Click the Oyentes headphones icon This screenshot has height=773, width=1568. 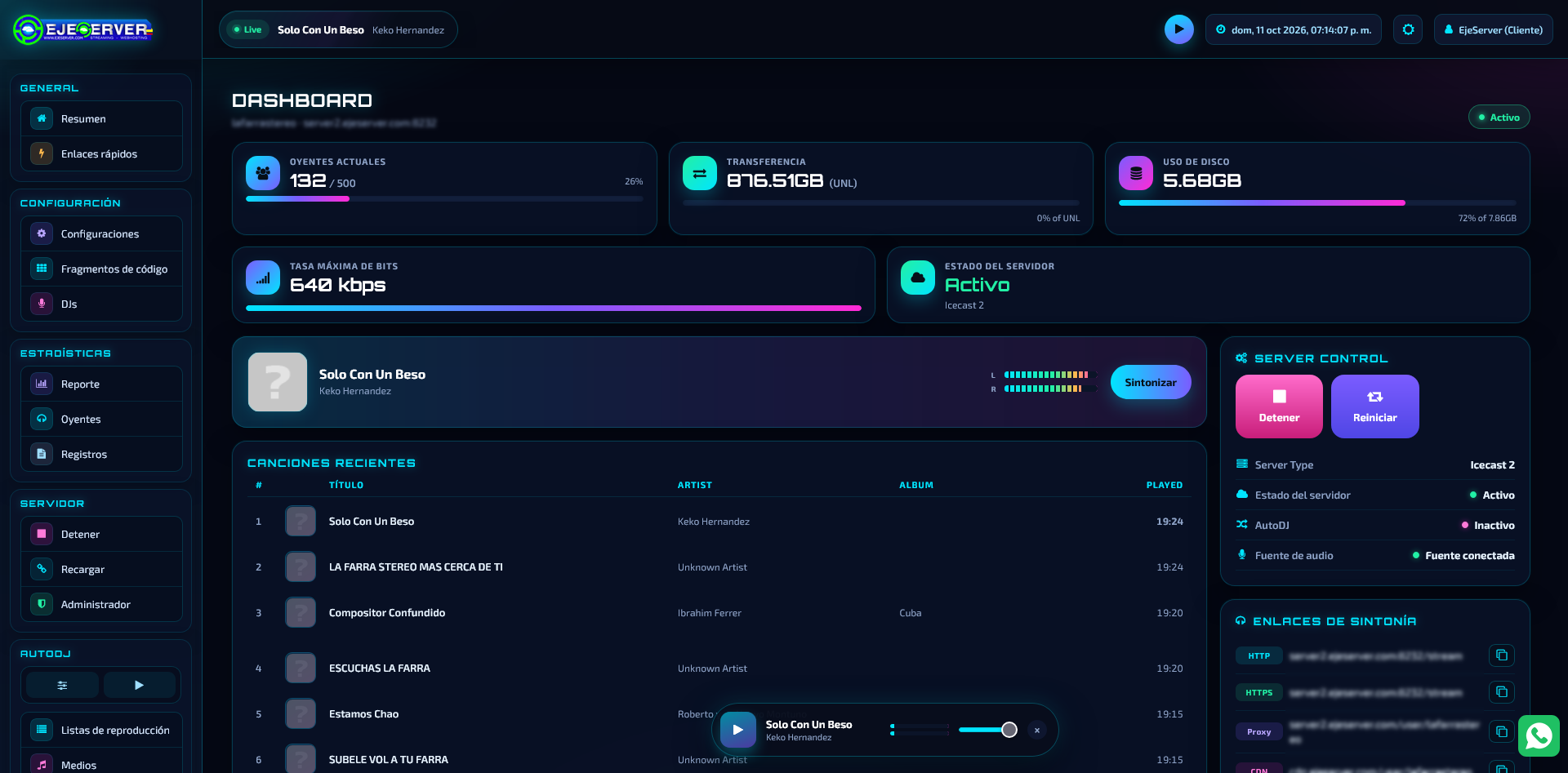[42, 419]
